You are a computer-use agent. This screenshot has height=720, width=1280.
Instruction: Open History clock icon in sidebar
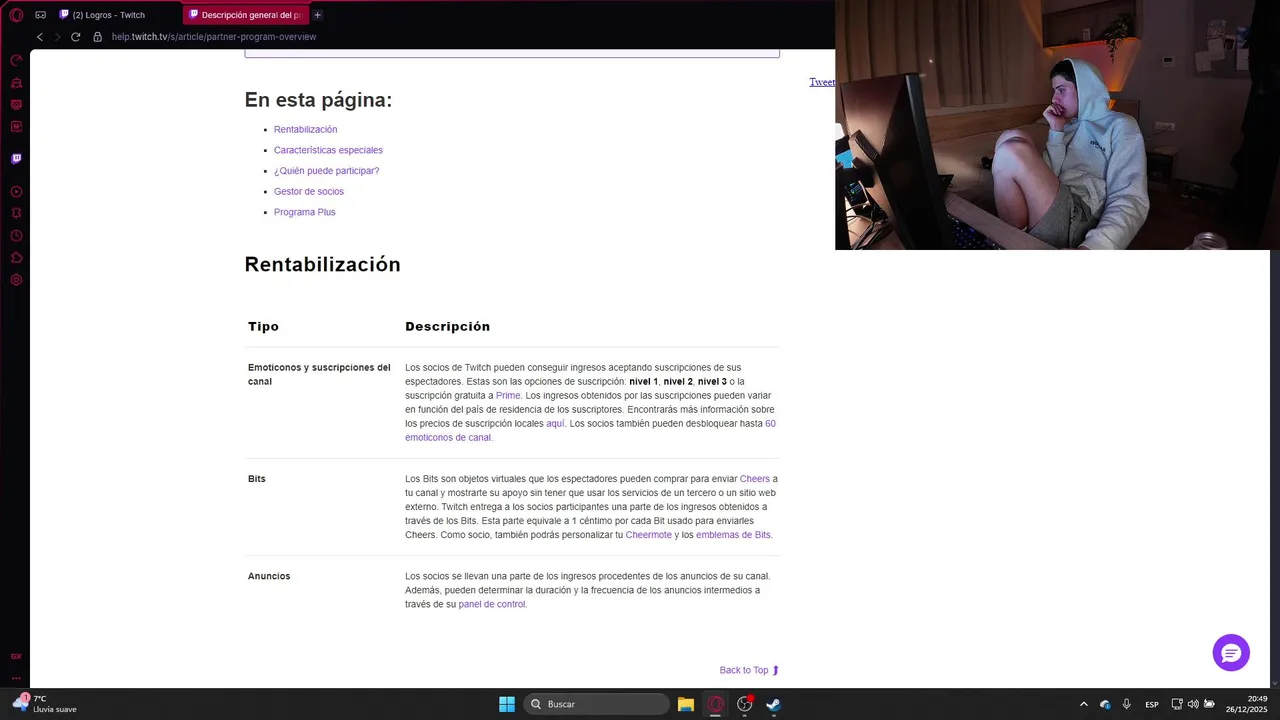16,236
